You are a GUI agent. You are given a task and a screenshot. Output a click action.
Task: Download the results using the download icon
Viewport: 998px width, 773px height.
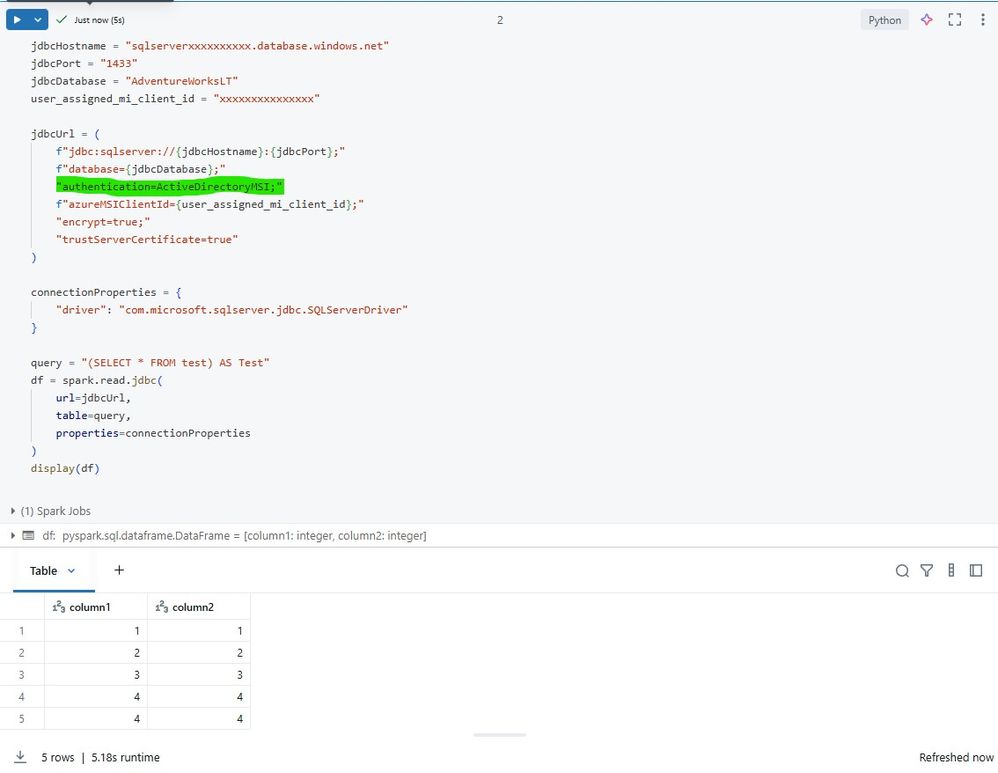click(x=20, y=757)
